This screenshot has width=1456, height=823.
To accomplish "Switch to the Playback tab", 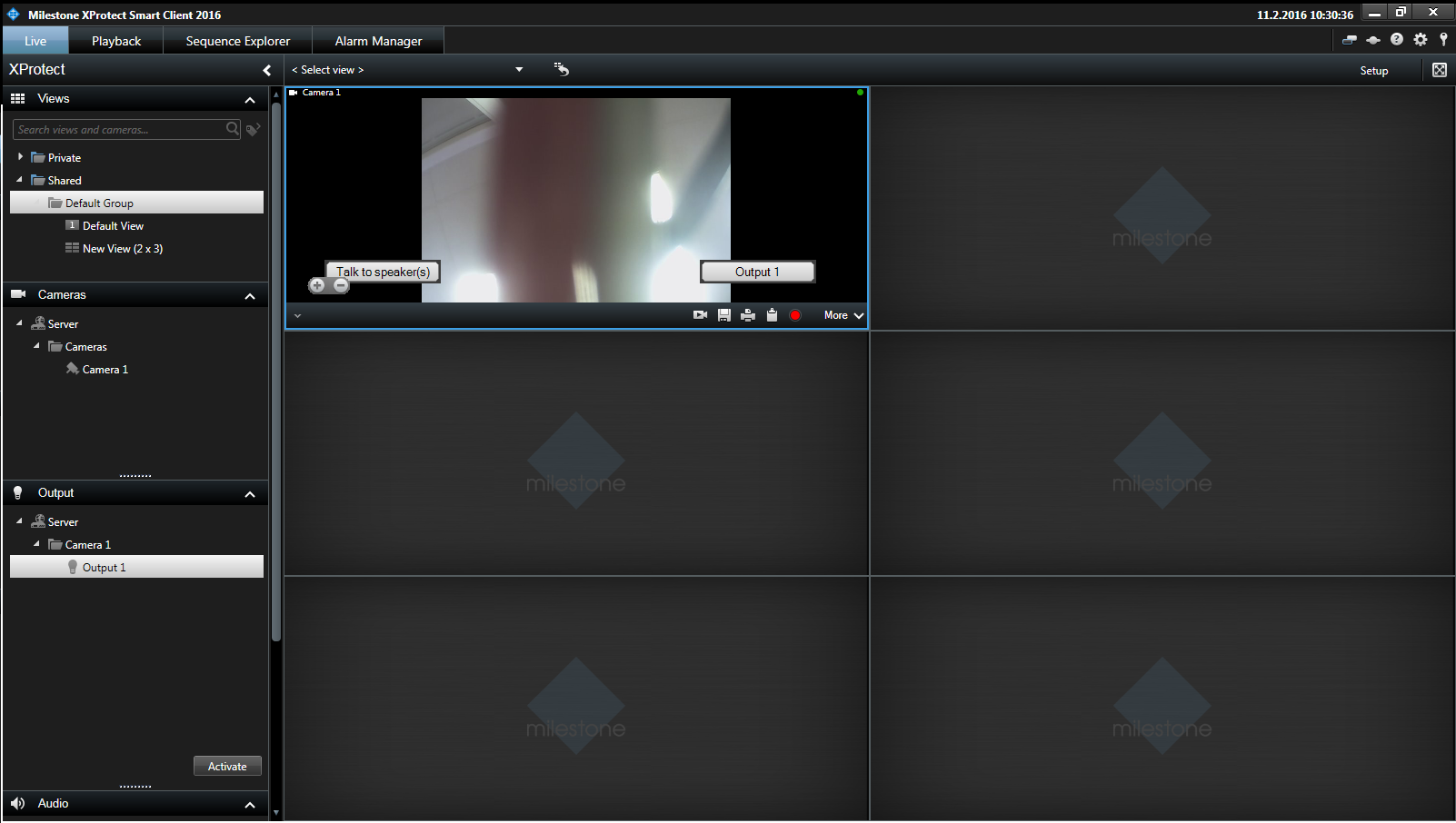I will 116,41.
